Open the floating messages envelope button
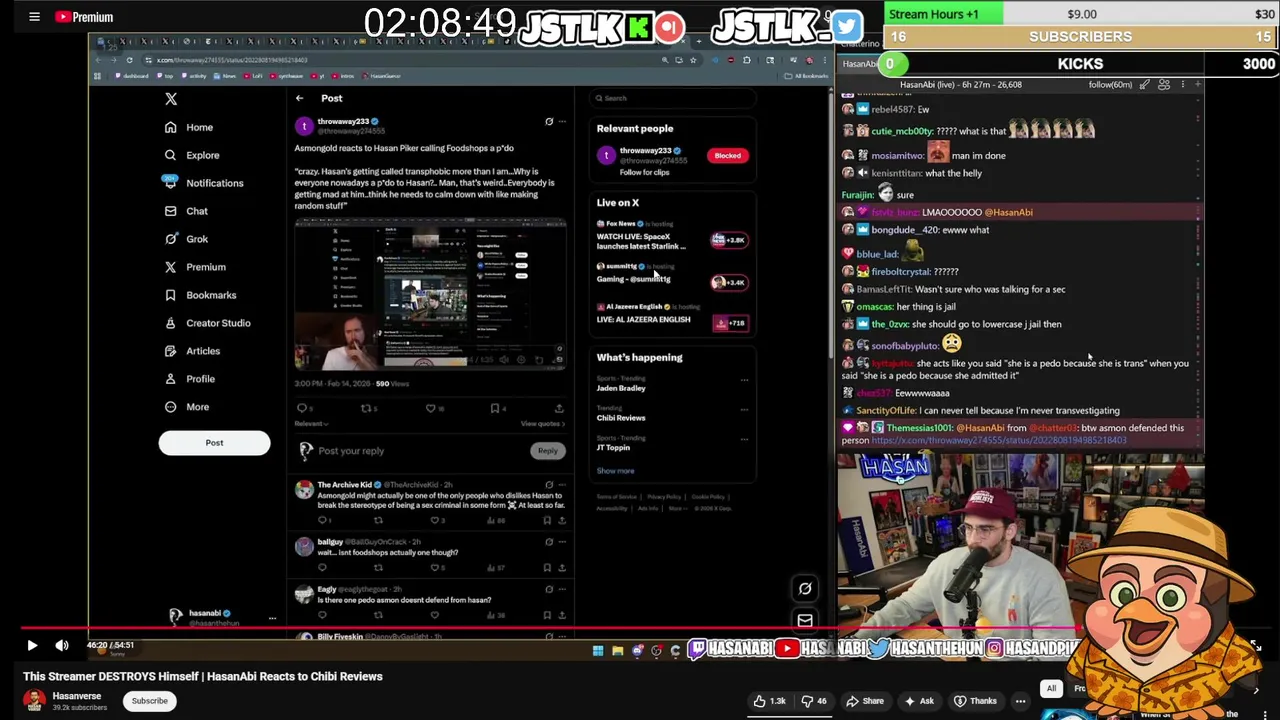This screenshot has height=720, width=1280. (805, 621)
